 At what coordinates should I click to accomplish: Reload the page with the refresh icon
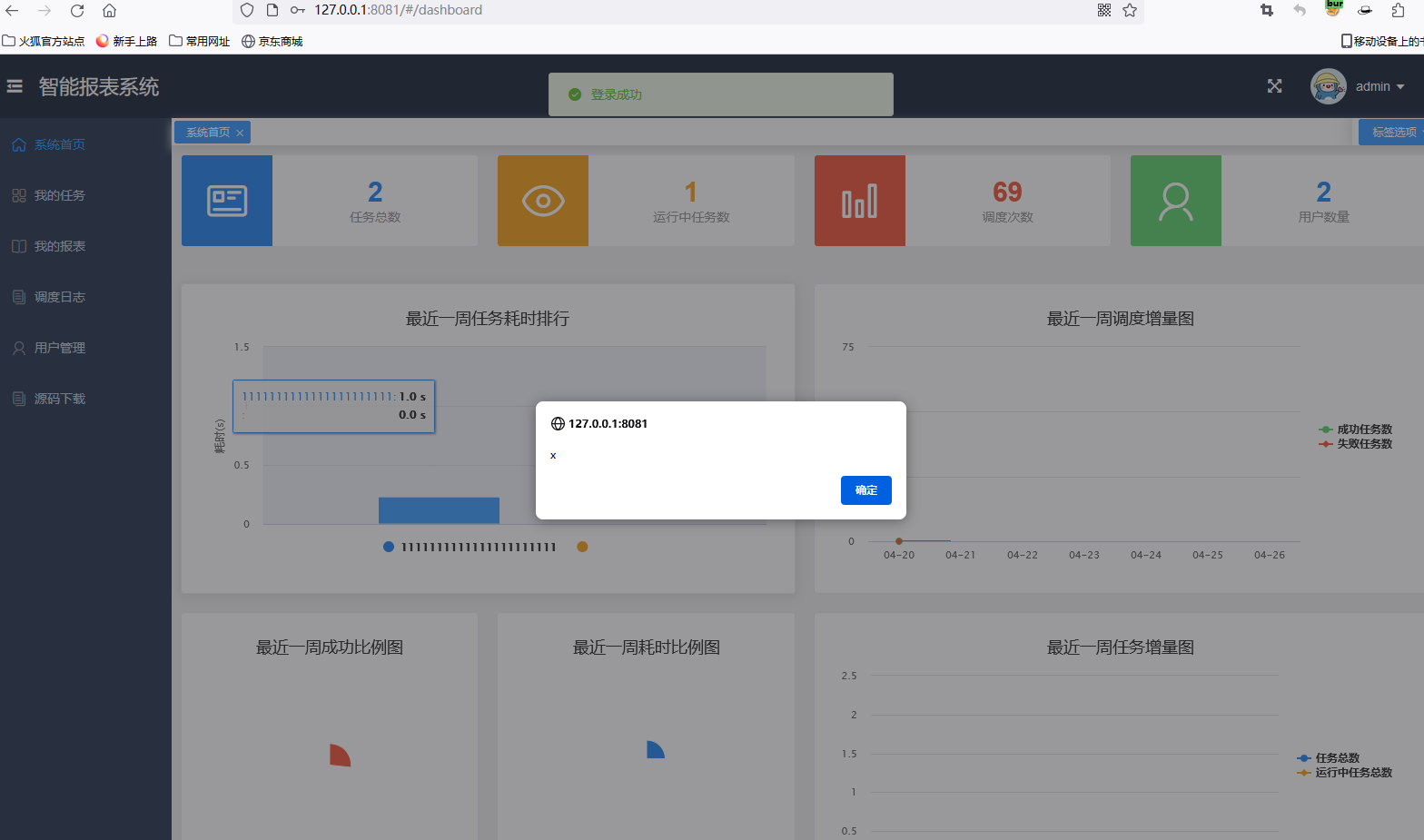tap(77, 11)
